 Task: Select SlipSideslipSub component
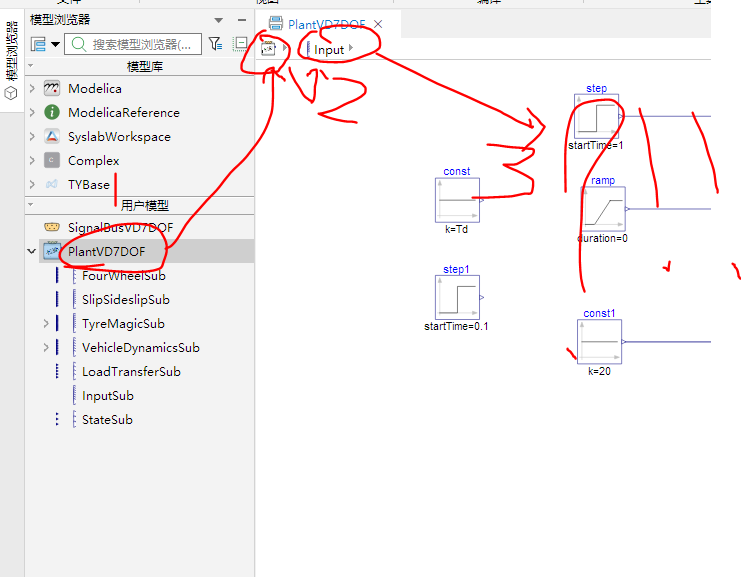coord(126,300)
